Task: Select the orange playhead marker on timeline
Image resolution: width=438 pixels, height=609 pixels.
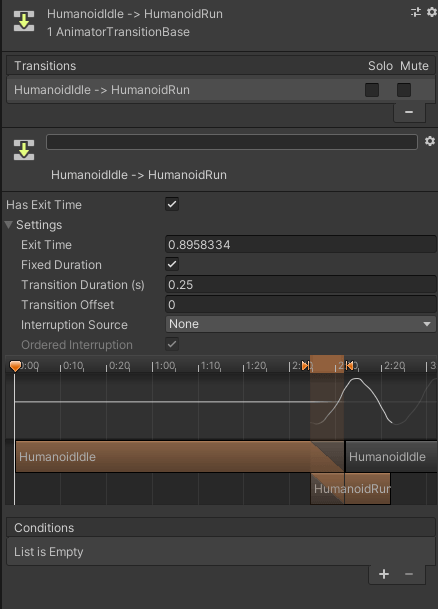Action: [15, 366]
